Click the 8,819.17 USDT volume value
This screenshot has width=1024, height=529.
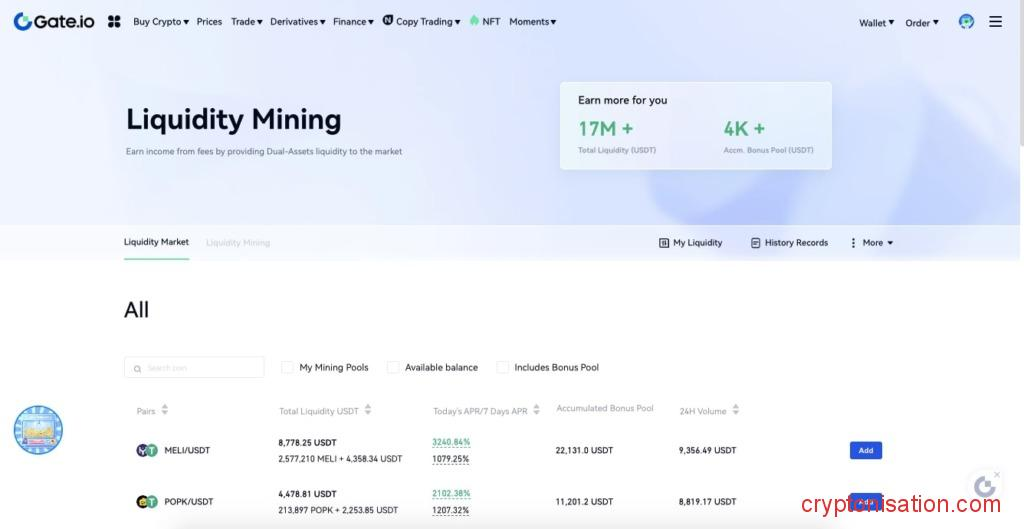[707, 502]
